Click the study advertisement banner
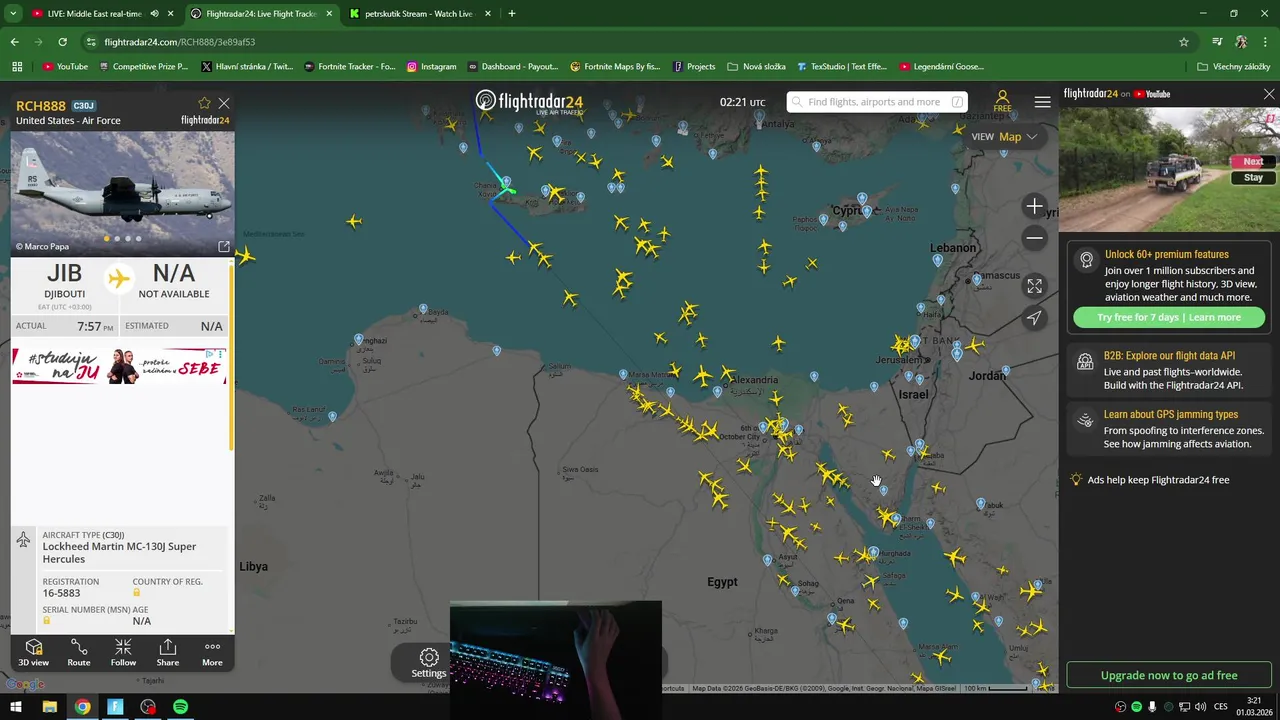Image resolution: width=1280 pixels, height=720 pixels. (119, 366)
